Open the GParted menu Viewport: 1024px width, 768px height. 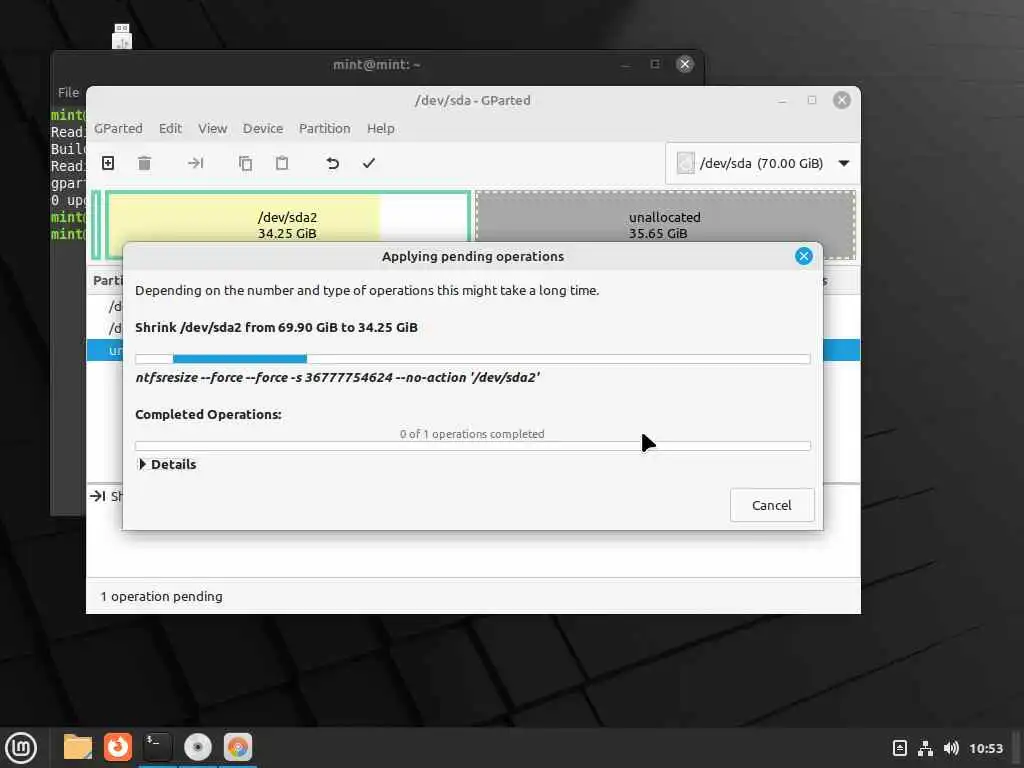(x=118, y=129)
